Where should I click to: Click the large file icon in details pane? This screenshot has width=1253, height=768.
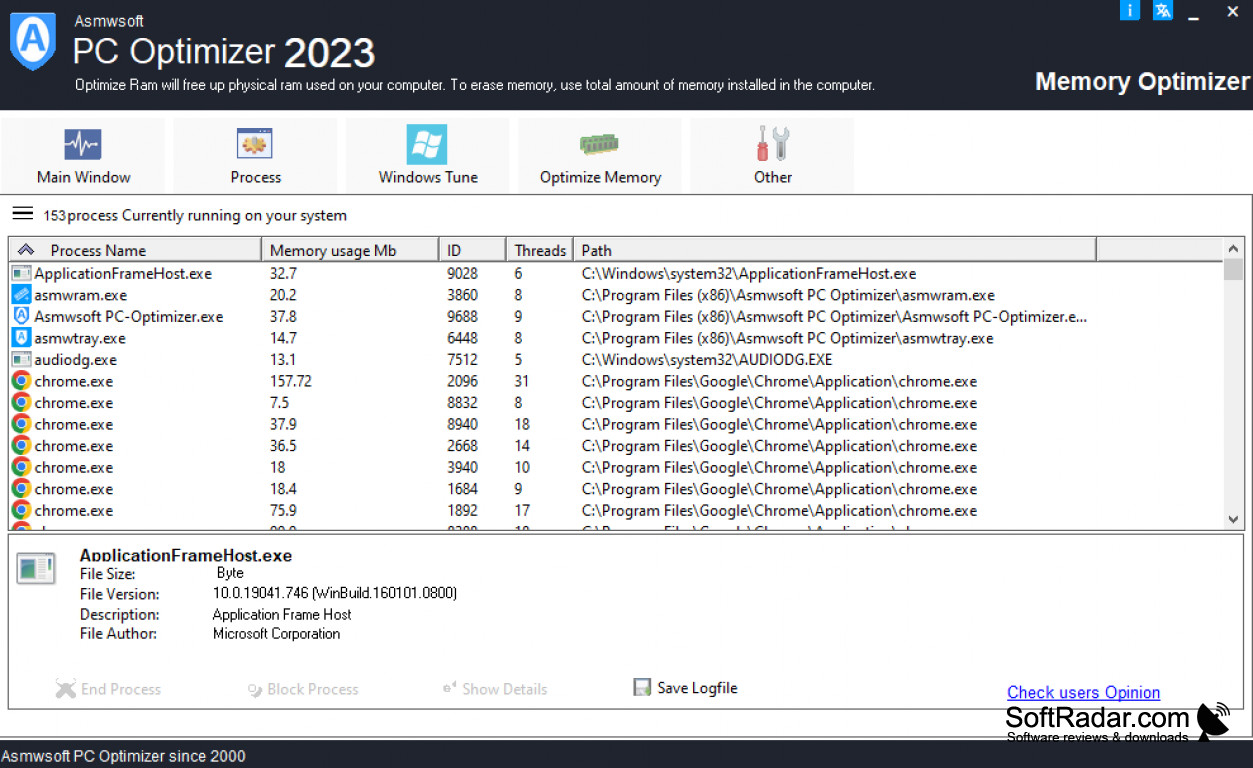[x=36, y=568]
